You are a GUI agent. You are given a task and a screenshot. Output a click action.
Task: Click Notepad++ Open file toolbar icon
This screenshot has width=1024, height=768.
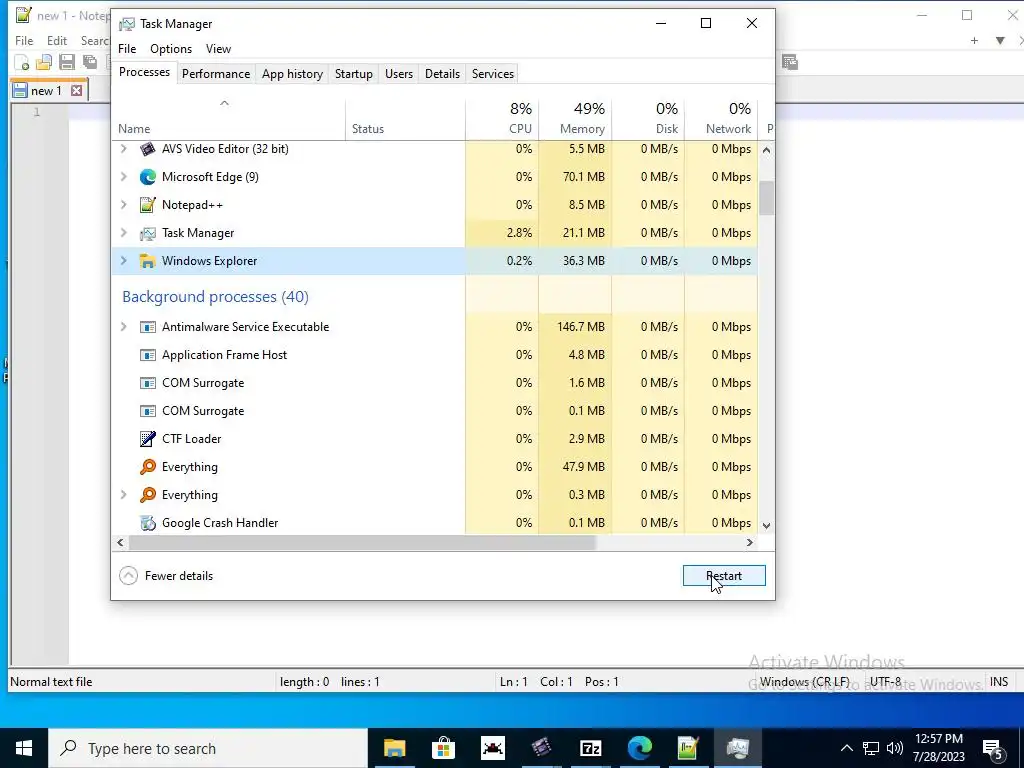click(x=44, y=63)
